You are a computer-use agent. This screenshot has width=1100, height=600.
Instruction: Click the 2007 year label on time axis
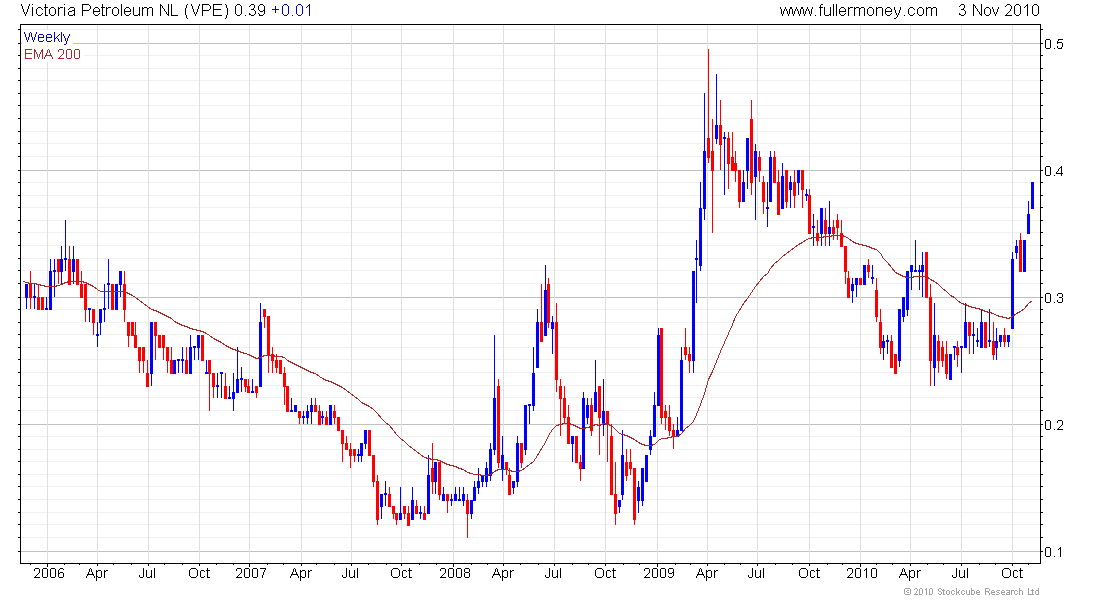[x=250, y=573]
